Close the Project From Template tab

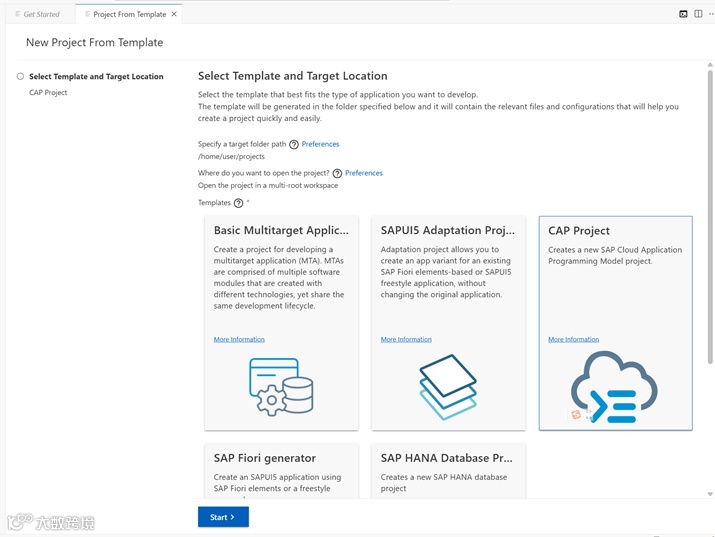click(174, 14)
